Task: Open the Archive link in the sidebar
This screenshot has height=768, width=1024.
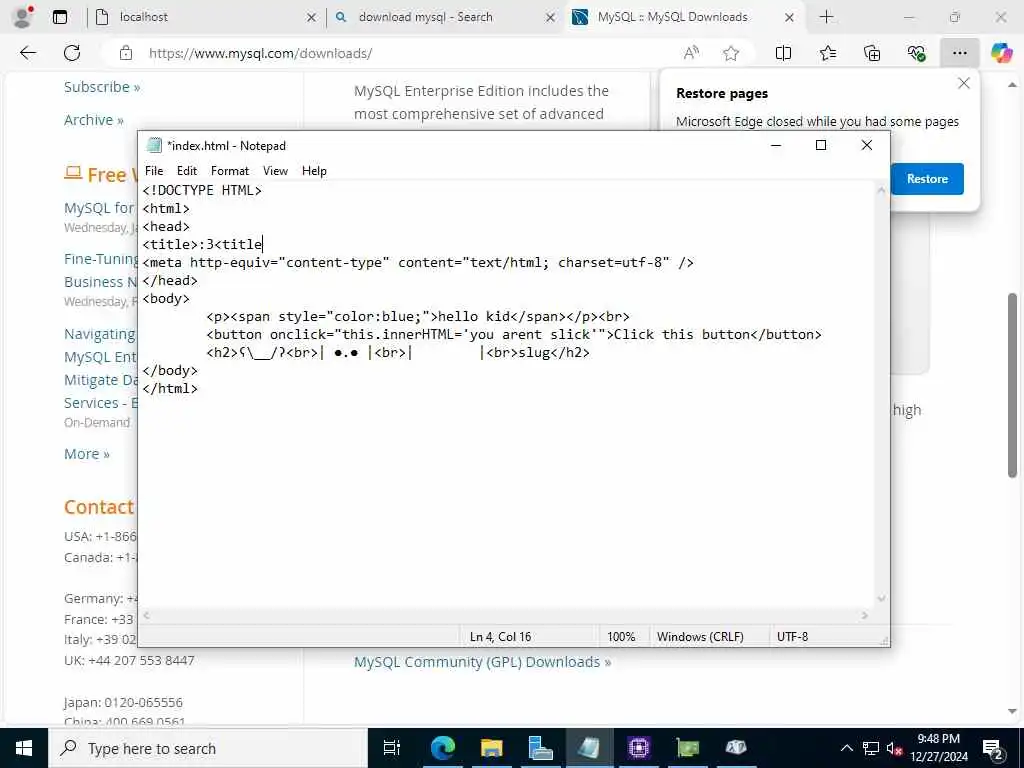Action: (94, 120)
